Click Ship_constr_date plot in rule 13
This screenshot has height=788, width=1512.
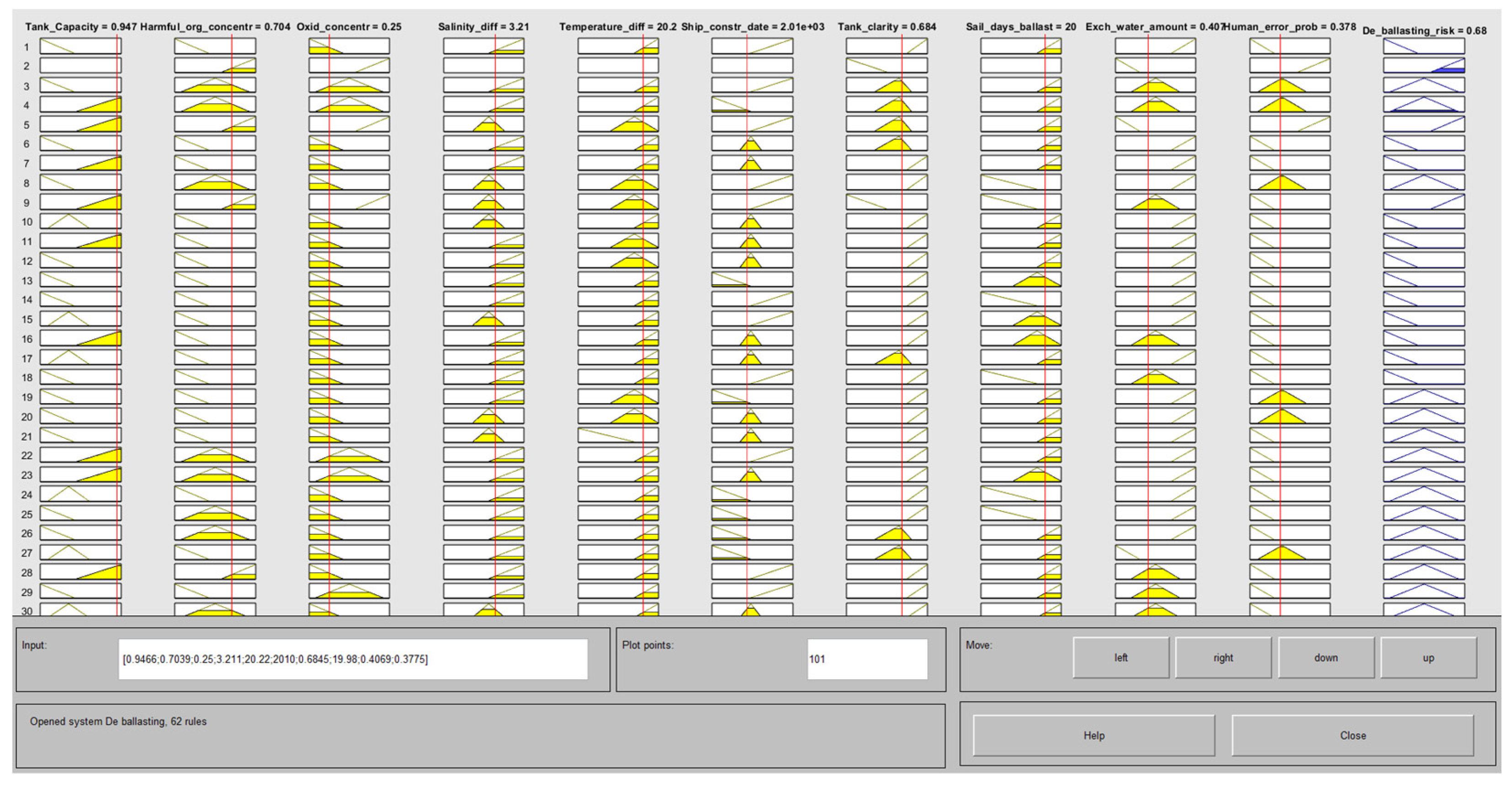pos(752,279)
